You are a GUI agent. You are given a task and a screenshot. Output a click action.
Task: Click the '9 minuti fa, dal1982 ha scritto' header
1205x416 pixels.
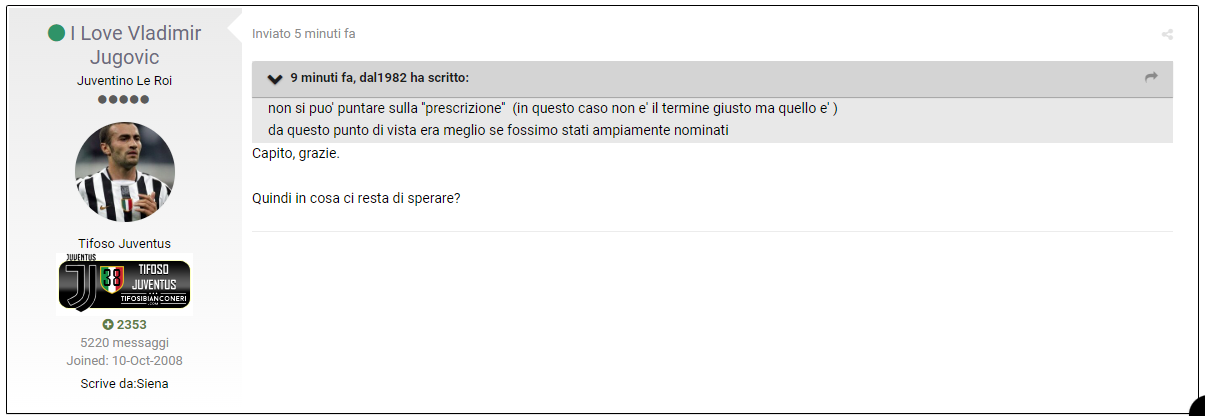pyautogui.click(x=380, y=78)
